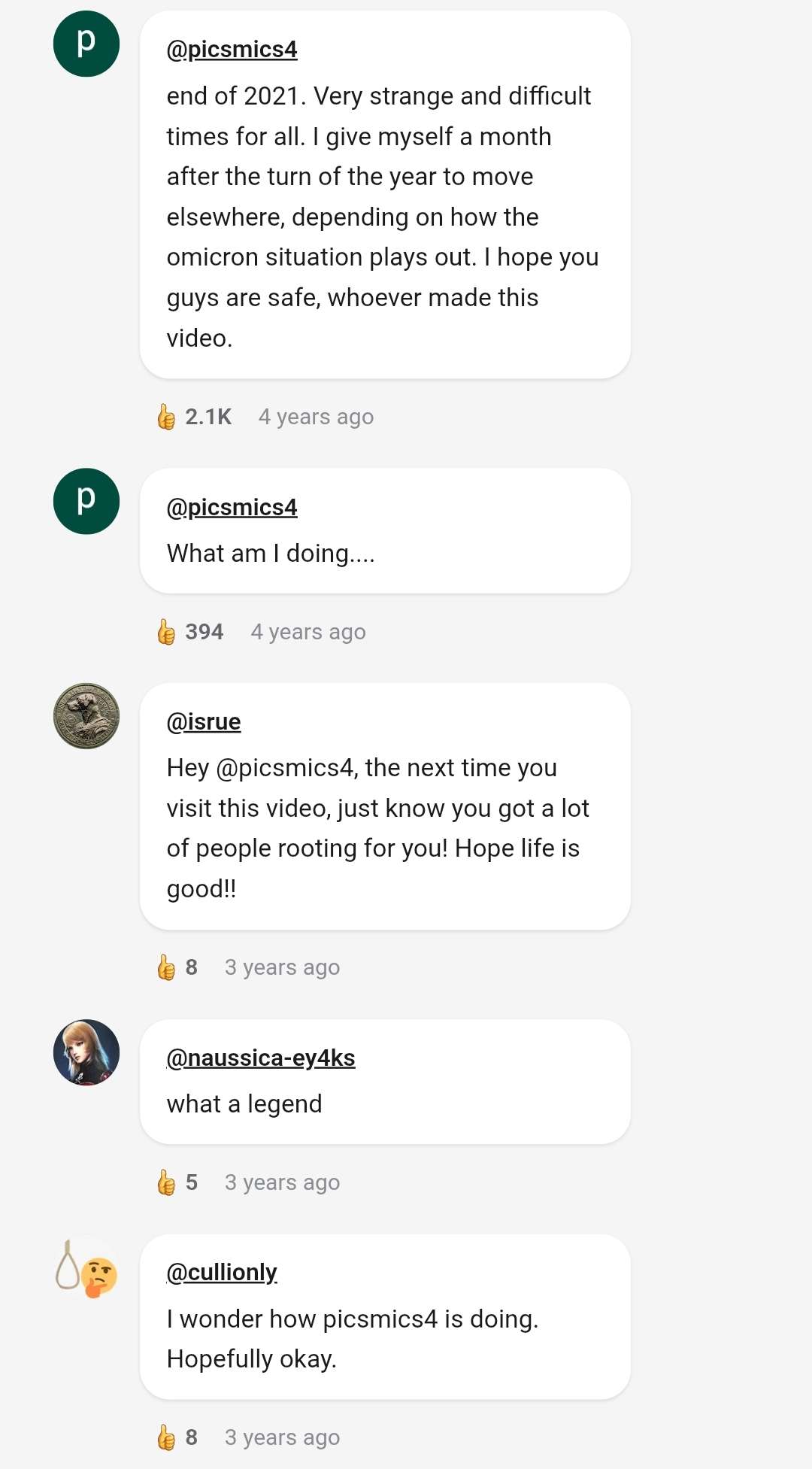Click the @cullionly username link
This screenshot has height=1469, width=812.
(221, 1272)
